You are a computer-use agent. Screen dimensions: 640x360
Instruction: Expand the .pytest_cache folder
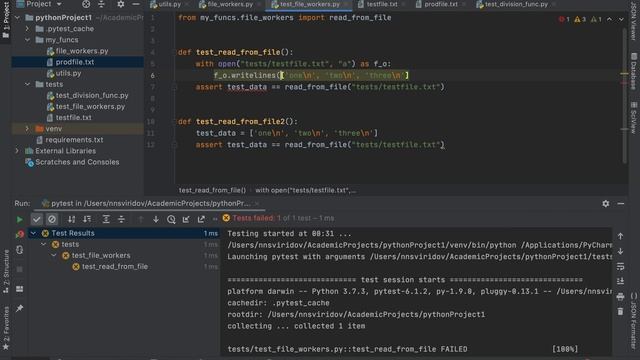click(27, 29)
